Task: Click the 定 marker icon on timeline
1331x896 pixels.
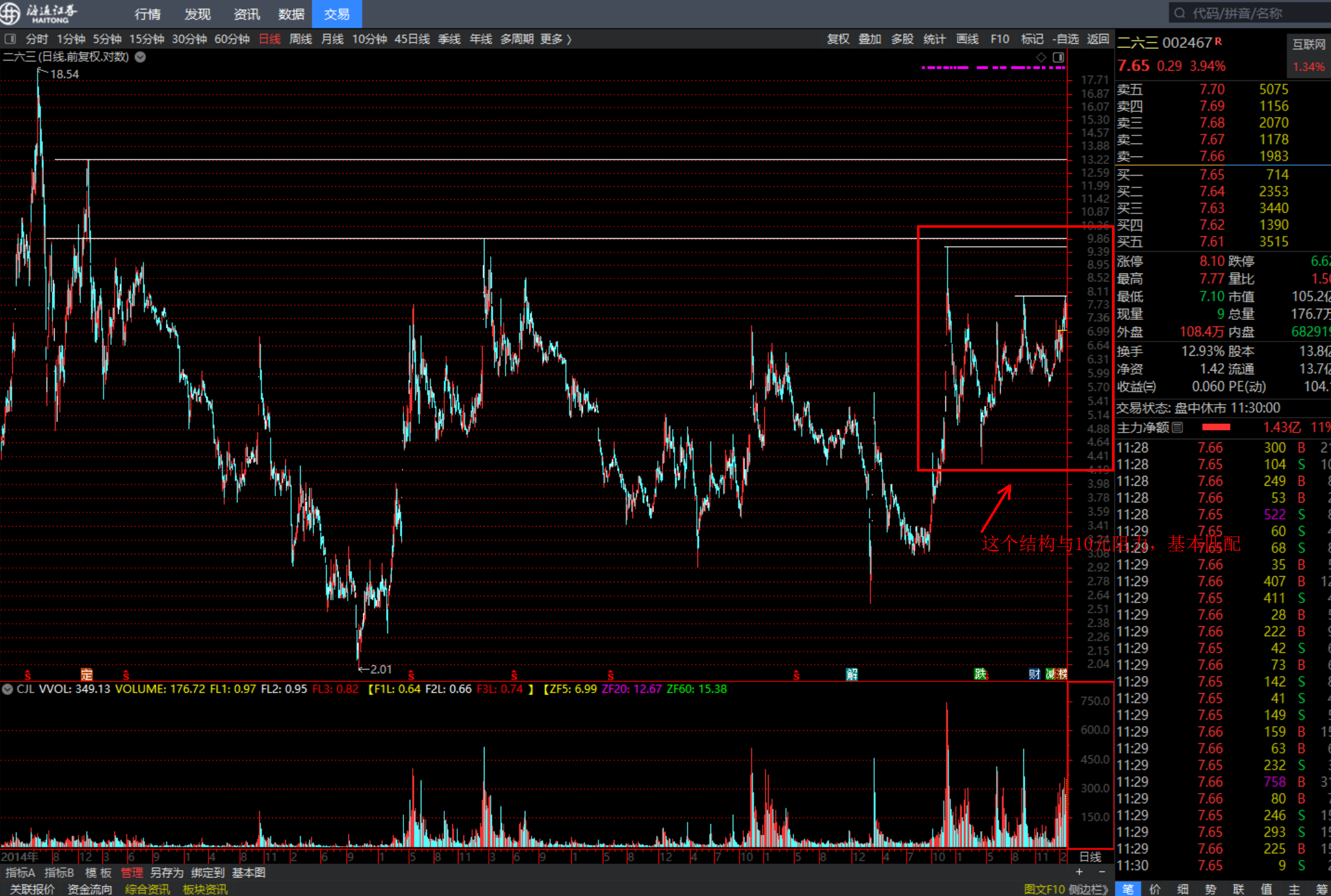Action: click(87, 674)
